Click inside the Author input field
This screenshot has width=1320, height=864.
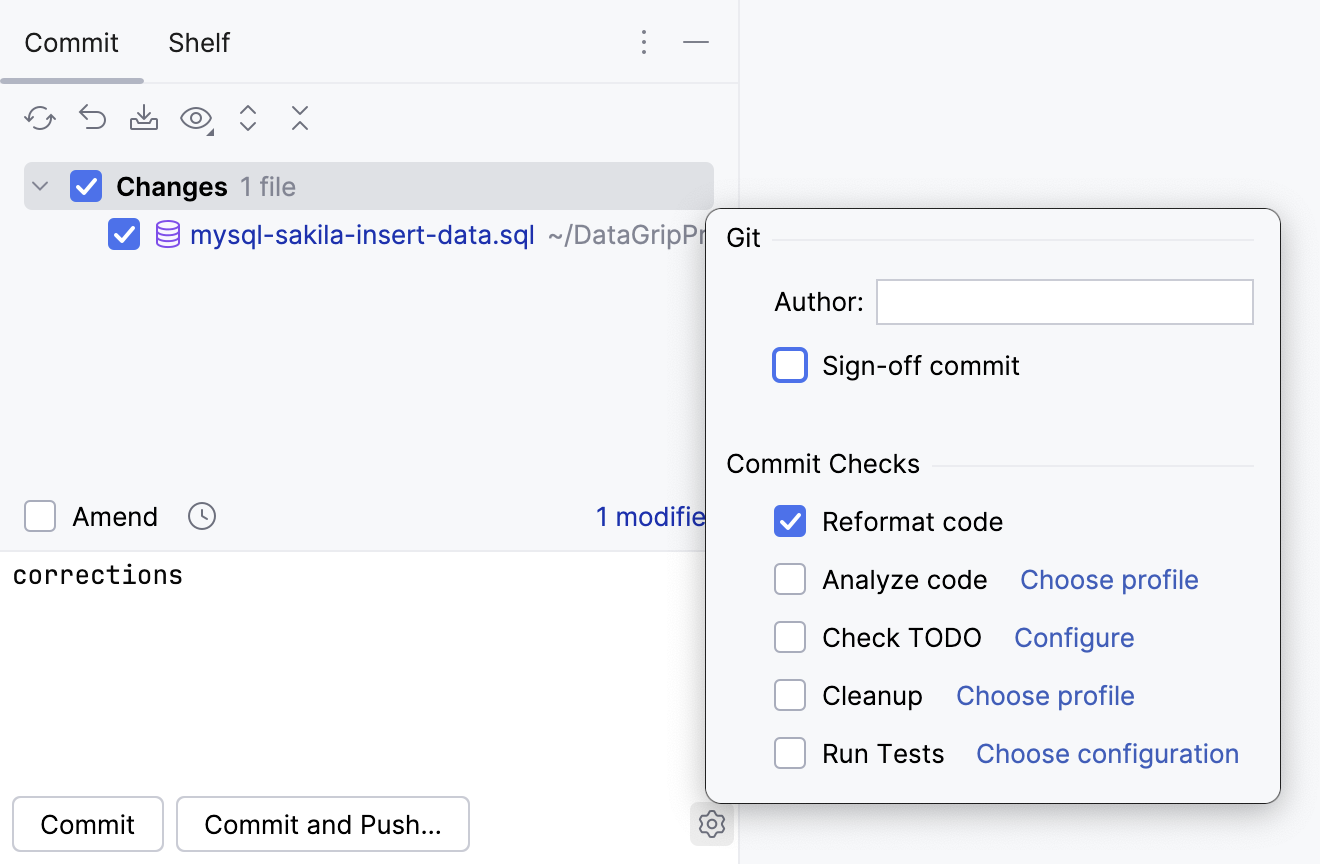tap(1064, 301)
